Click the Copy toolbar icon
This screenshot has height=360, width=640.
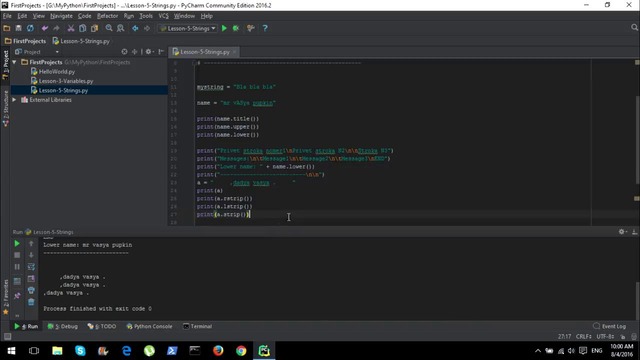[x=82, y=28]
